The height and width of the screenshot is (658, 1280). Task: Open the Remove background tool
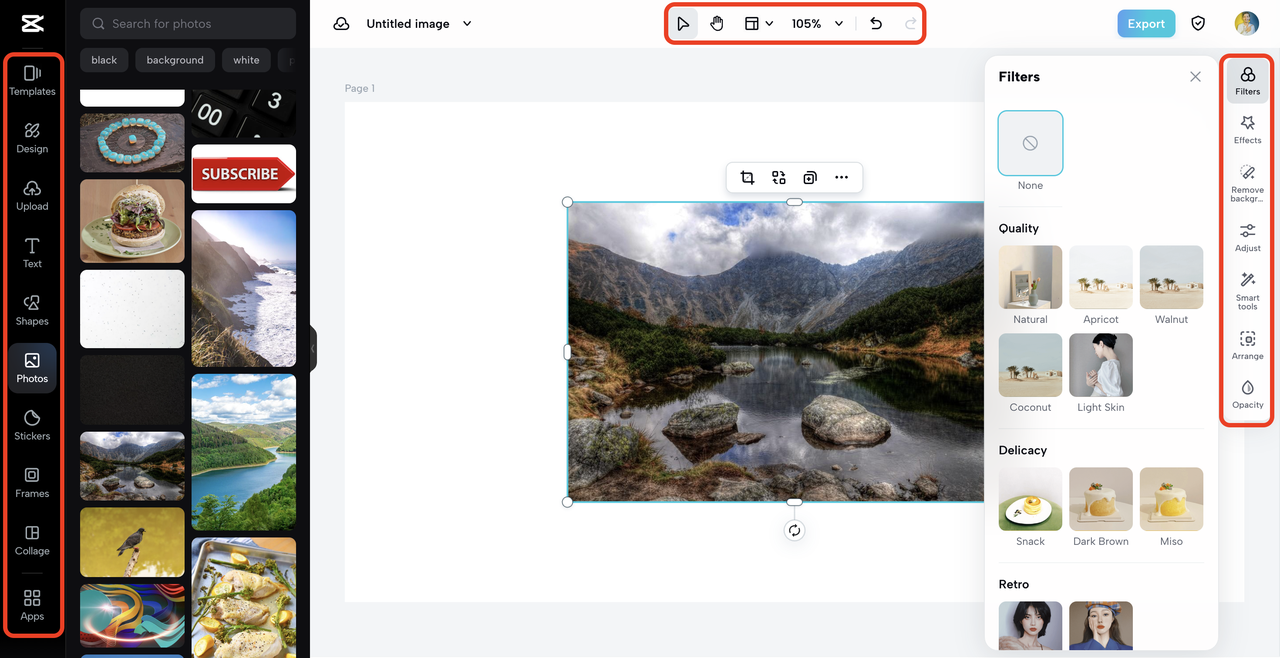pyautogui.click(x=1248, y=184)
